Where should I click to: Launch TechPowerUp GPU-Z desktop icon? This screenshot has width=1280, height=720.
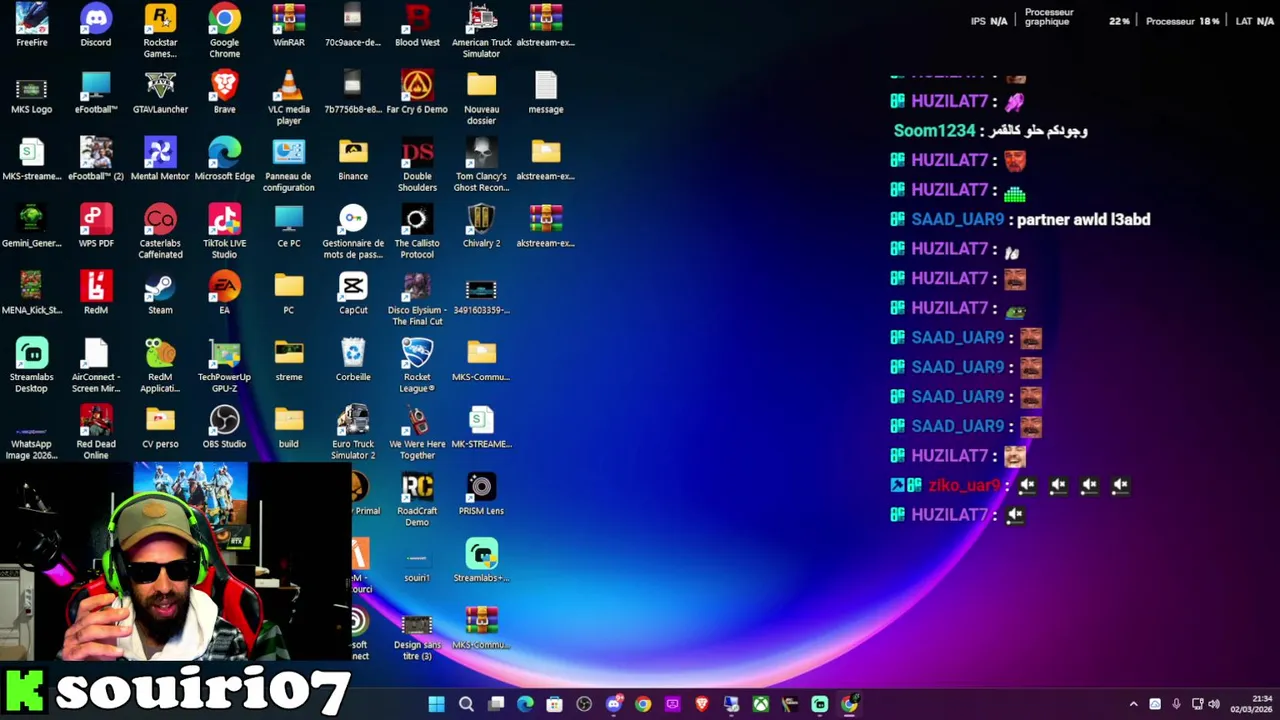coord(224,365)
